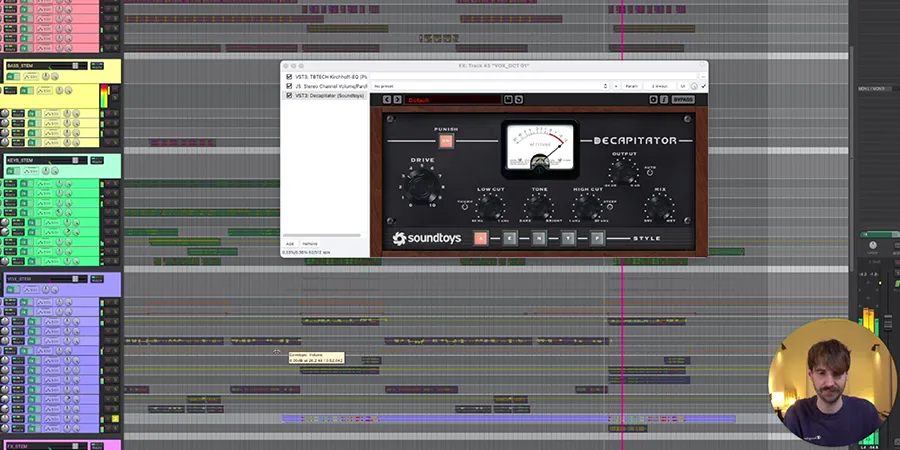Click the Envelope: Volume tooltip

pos(316,358)
